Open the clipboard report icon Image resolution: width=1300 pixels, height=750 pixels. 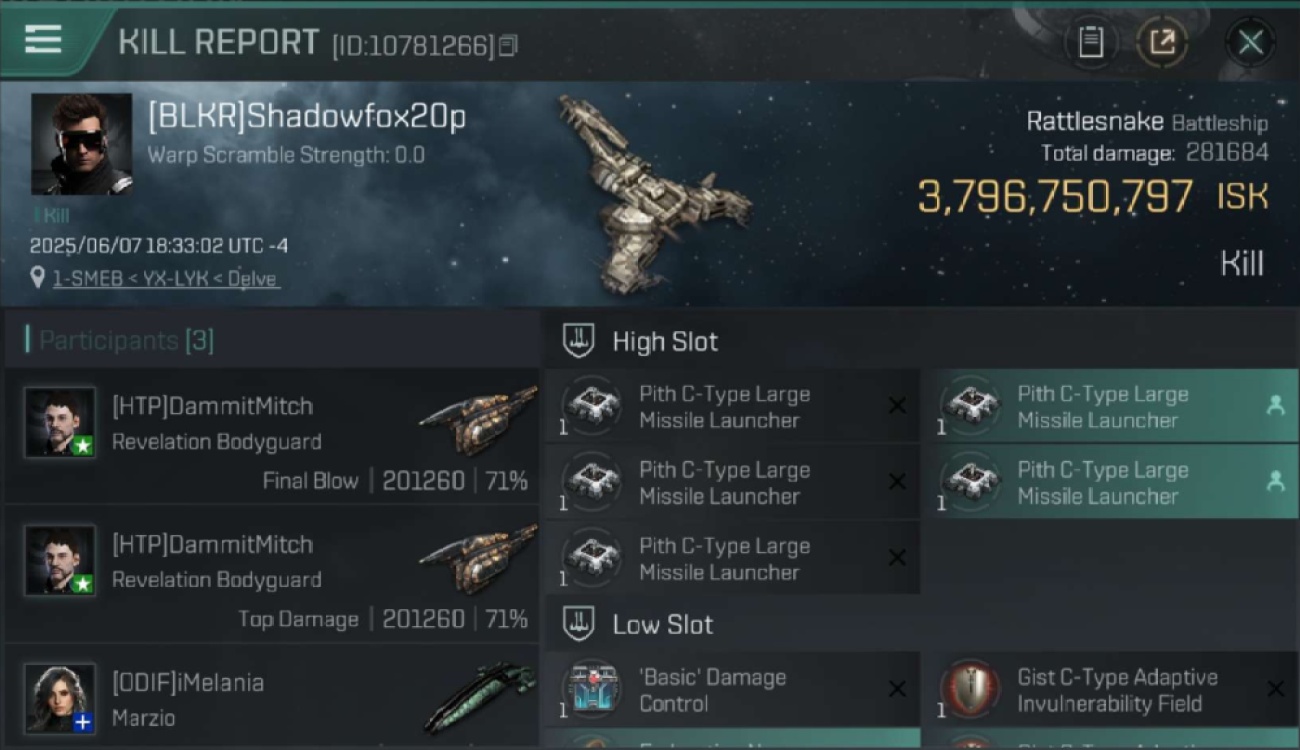click(x=1090, y=42)
